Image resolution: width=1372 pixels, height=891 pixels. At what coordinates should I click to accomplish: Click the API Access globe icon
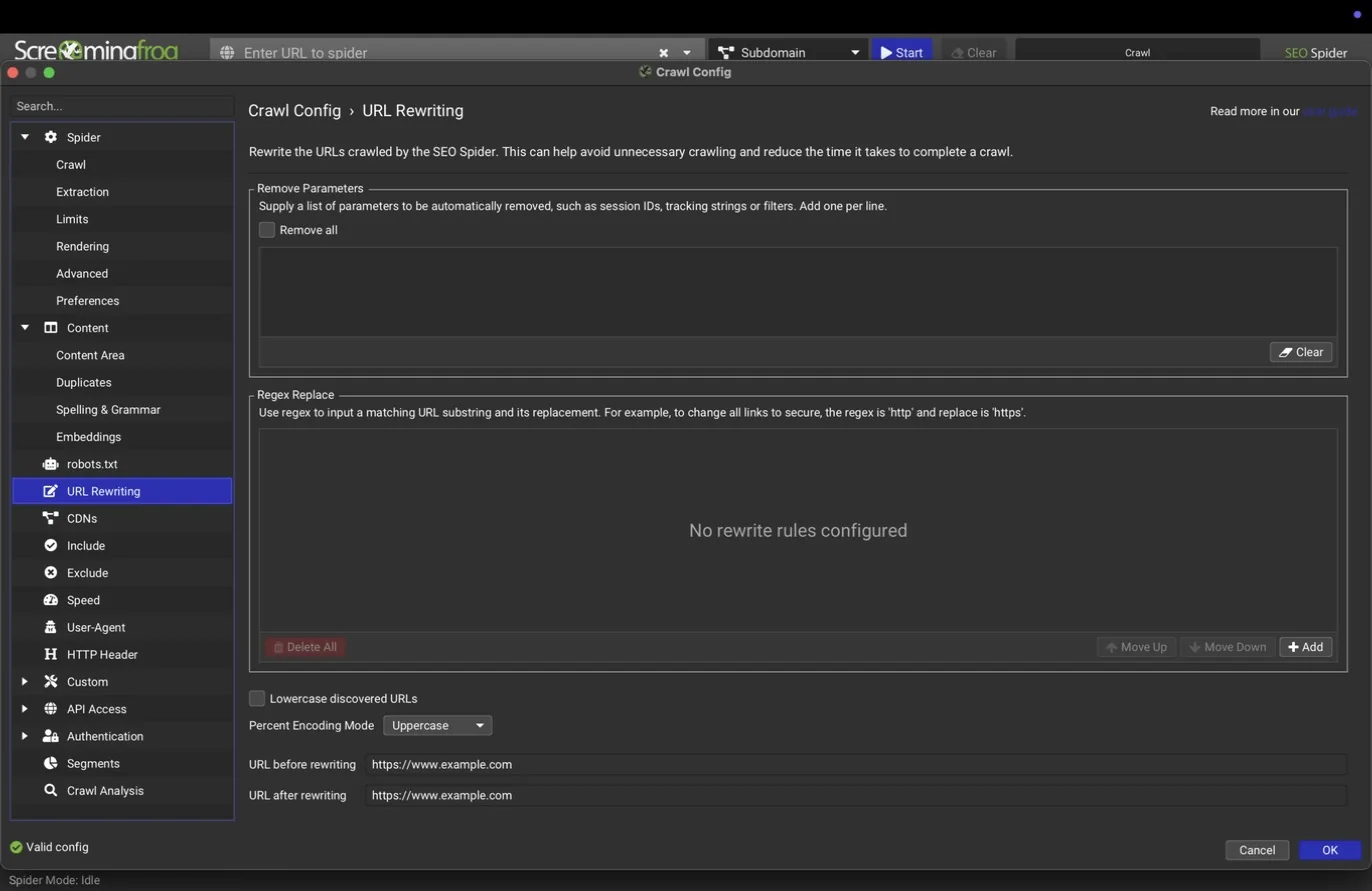[x=51, y=709]
